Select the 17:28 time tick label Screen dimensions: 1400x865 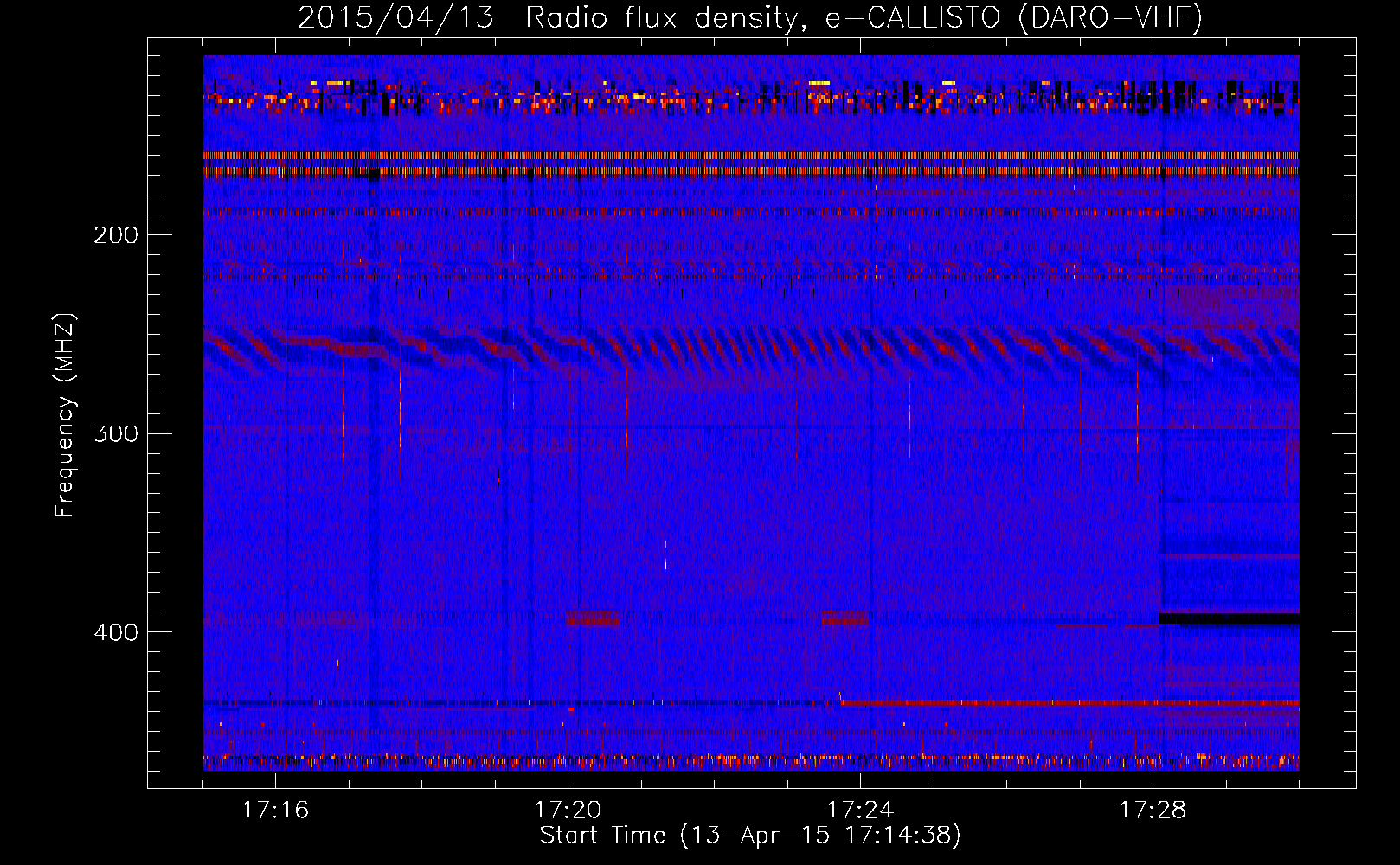click(x=1153, y=810)
